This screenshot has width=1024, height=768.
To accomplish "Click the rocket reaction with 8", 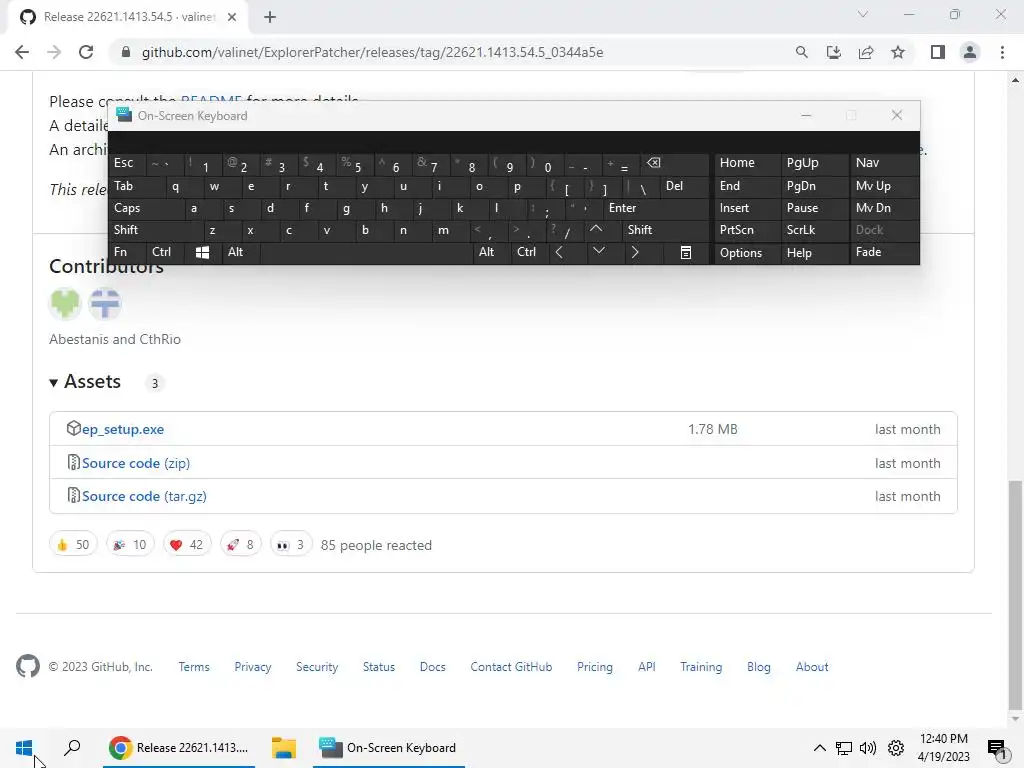I will 240,544.
